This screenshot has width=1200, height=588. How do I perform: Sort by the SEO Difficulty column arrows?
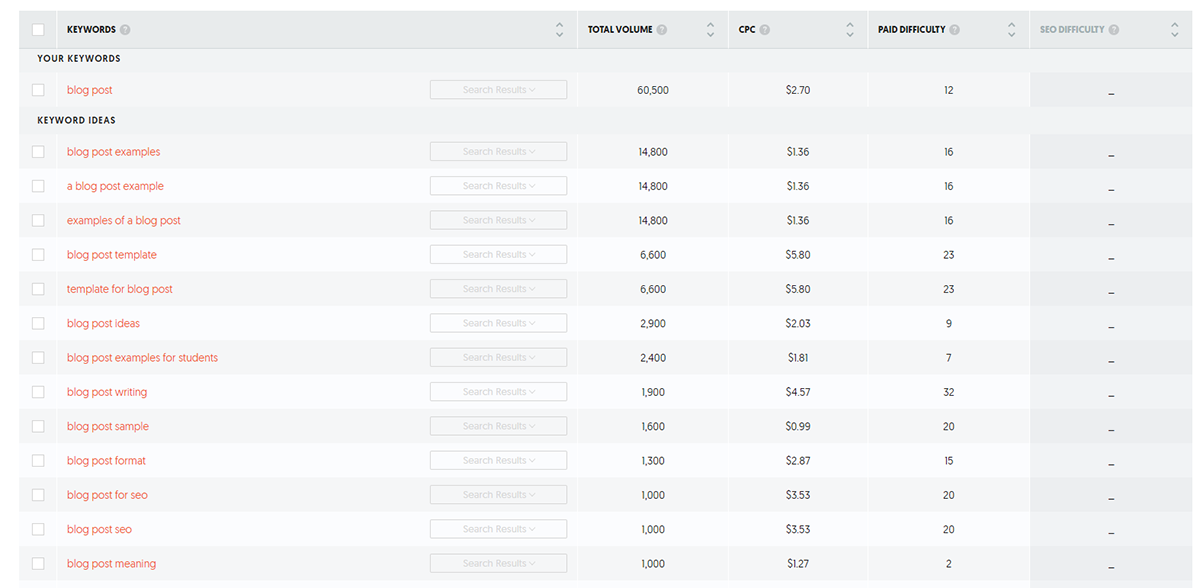tap(1174, 30)
